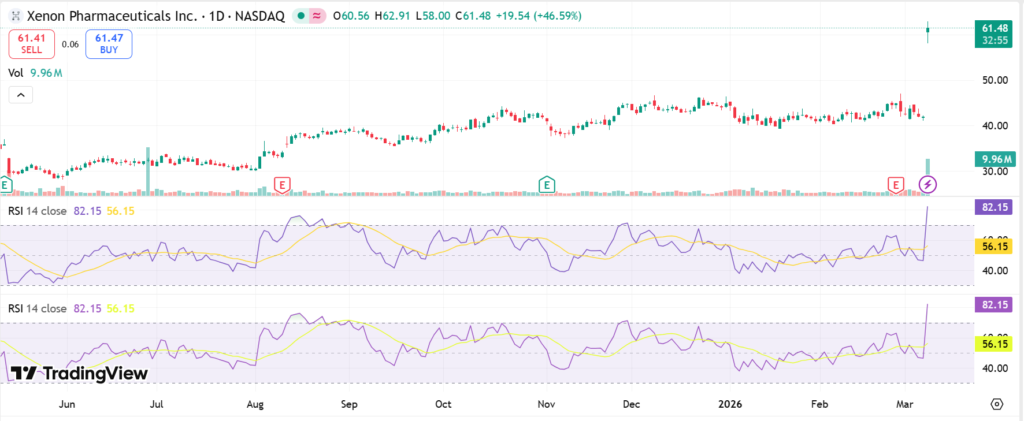Image resolution: width=1024 pixels, height=421 pixels.
Task: Open chart settings gear icon
Action: [x=996, y=403]
